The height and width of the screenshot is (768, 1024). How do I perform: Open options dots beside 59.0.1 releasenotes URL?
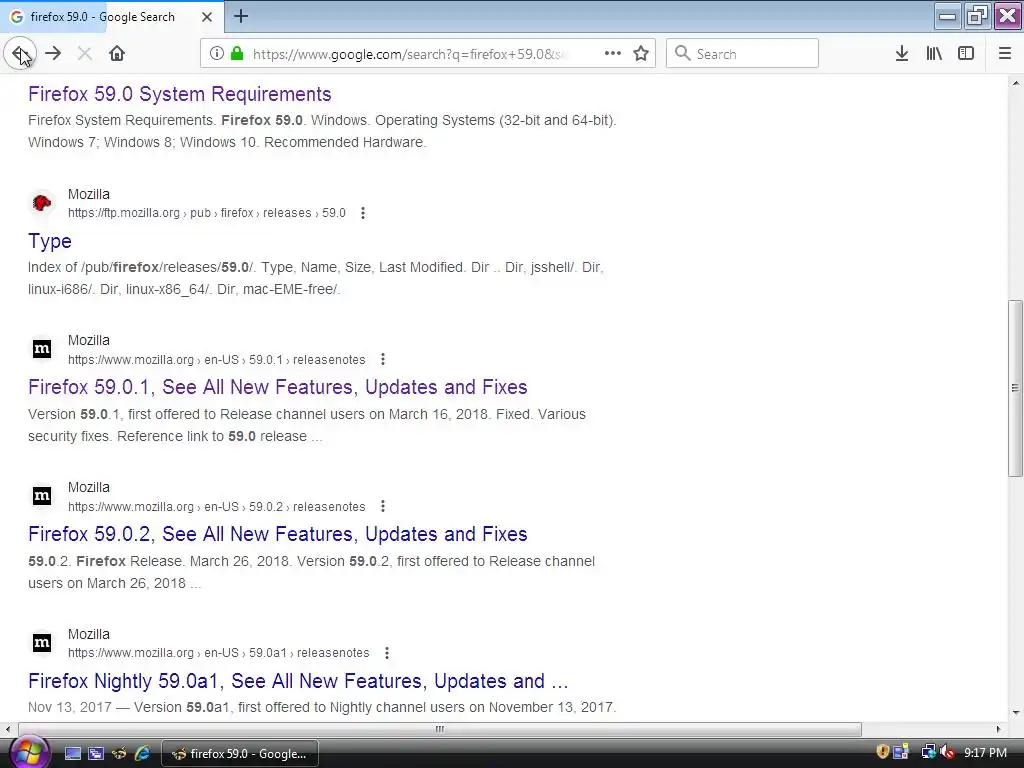click(x=383, y=359)
